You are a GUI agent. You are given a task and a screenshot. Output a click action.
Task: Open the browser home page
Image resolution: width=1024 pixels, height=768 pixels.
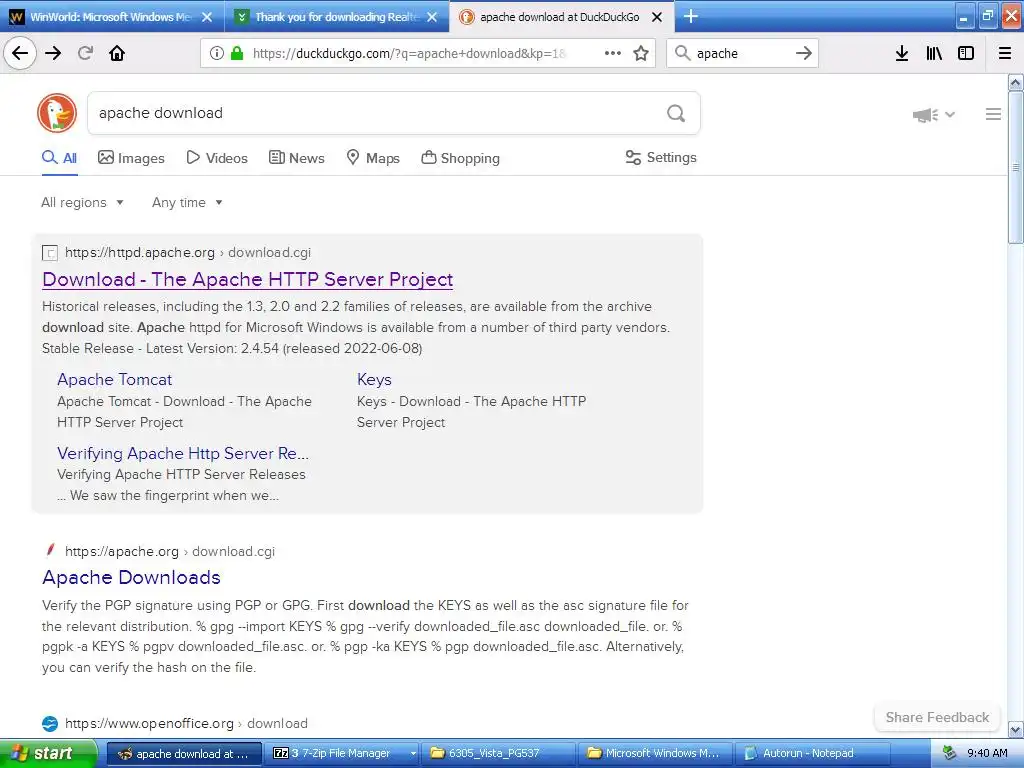[x=117, y=53]
